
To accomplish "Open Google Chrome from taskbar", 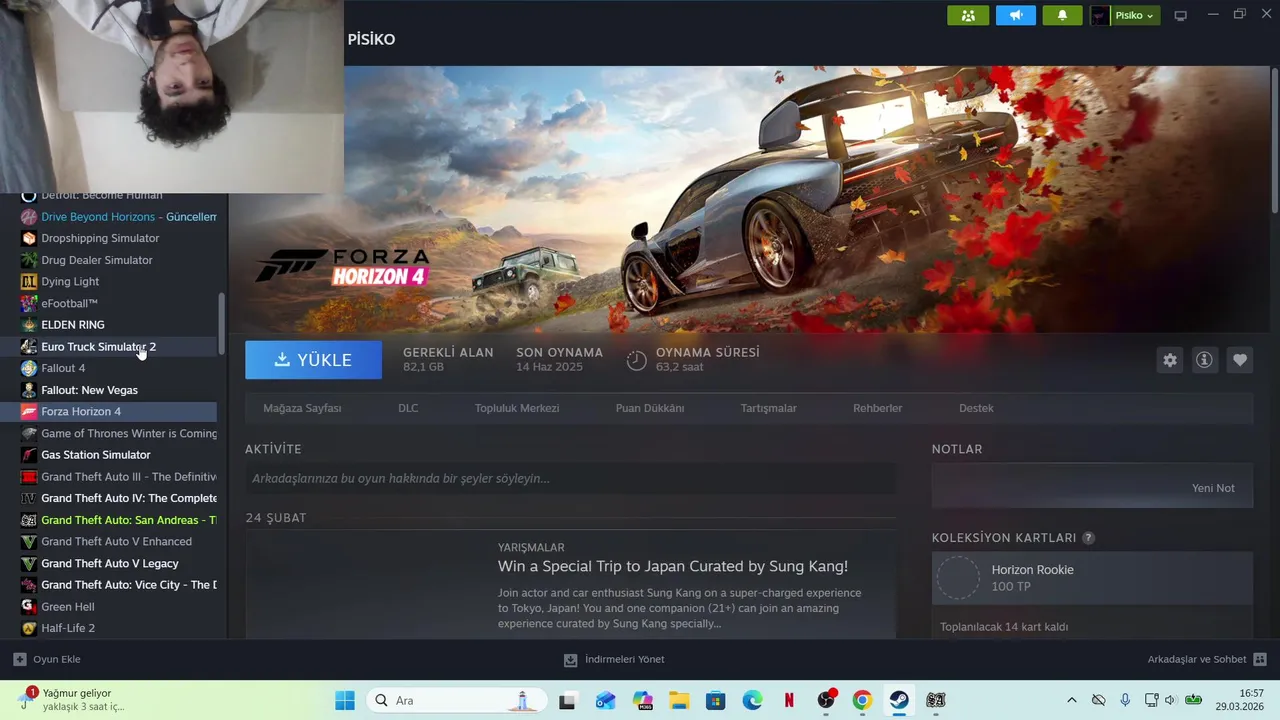I will point(862,700).
